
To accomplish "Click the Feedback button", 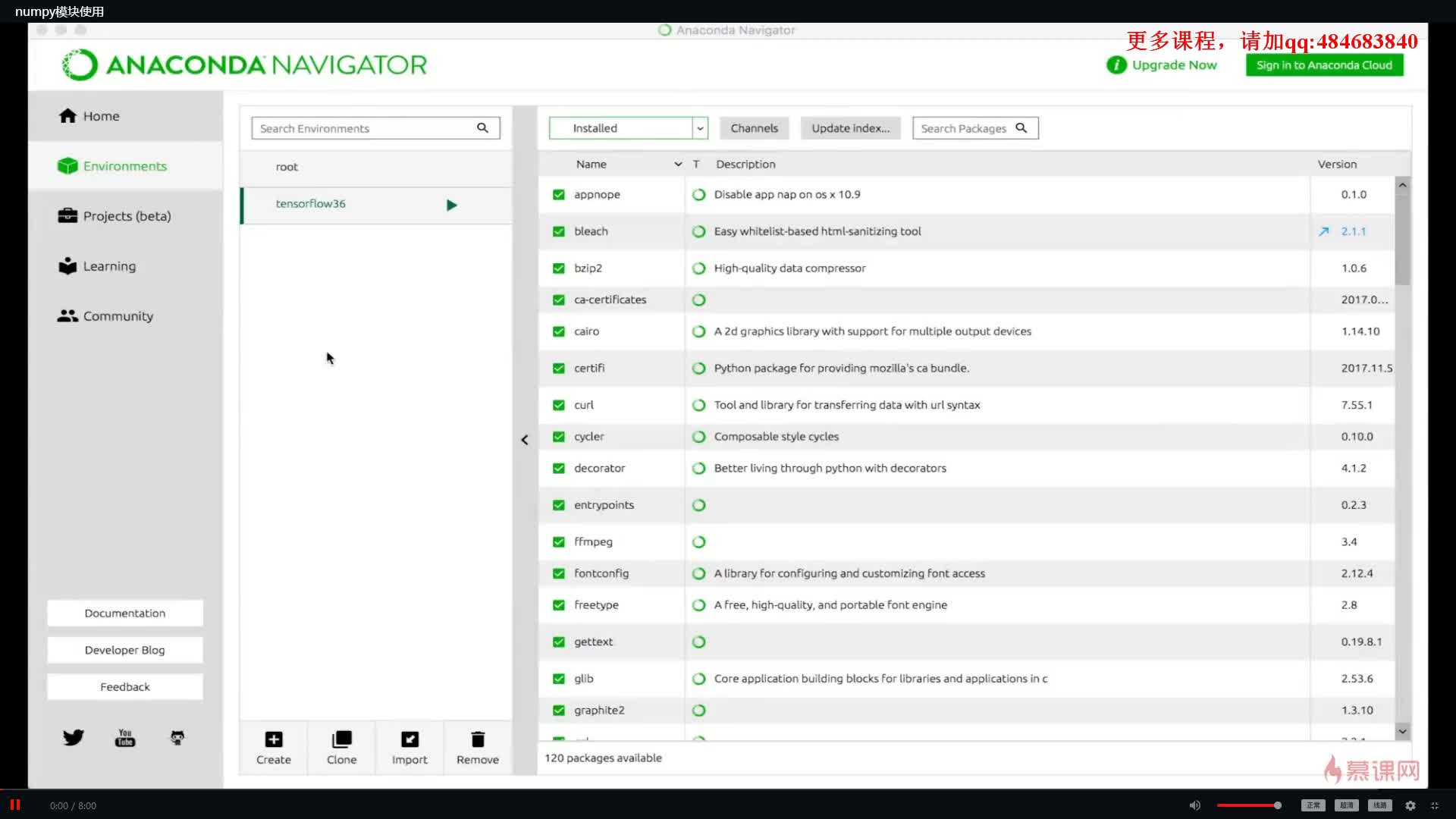I will pyautogui.click(x=125, y=687).
